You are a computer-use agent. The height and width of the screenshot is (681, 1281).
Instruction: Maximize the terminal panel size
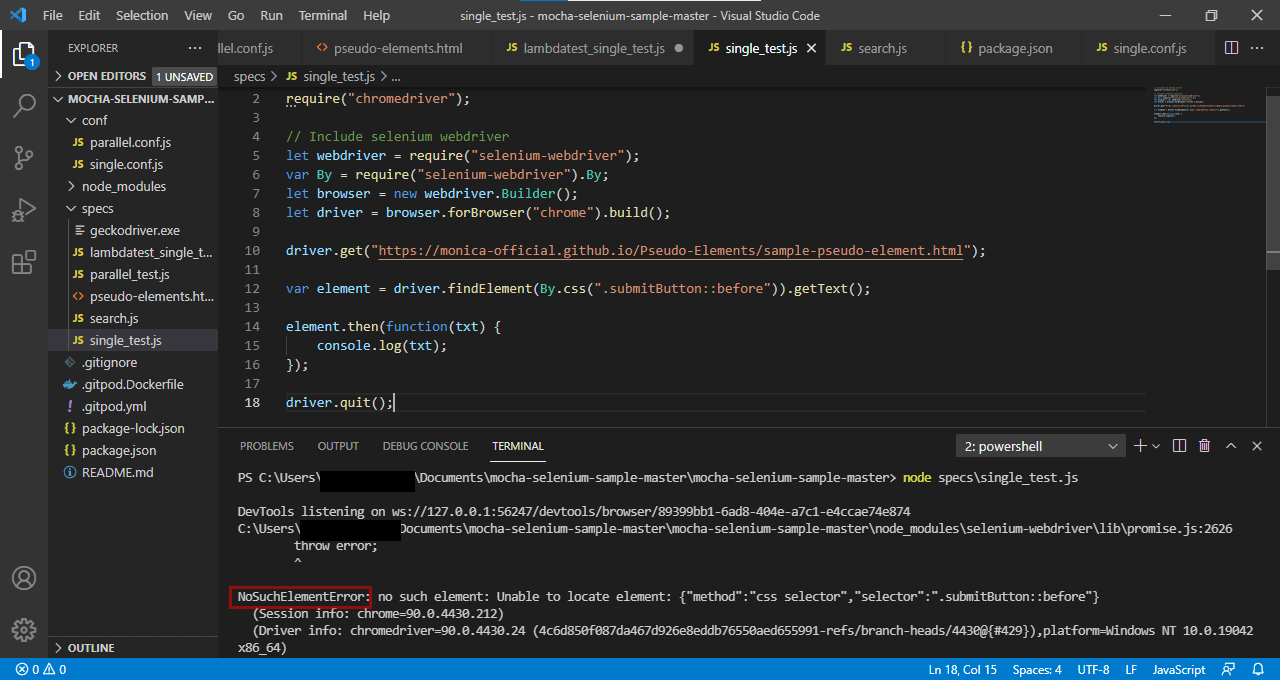(x=1231, y=446)
